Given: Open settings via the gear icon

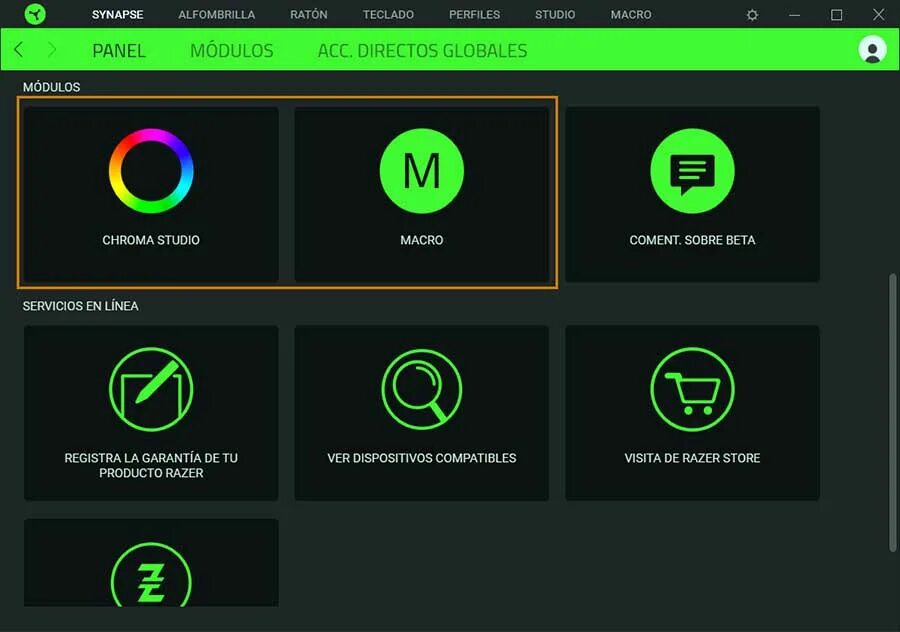Looking at the screenshot, I should [x=752, y=15].
